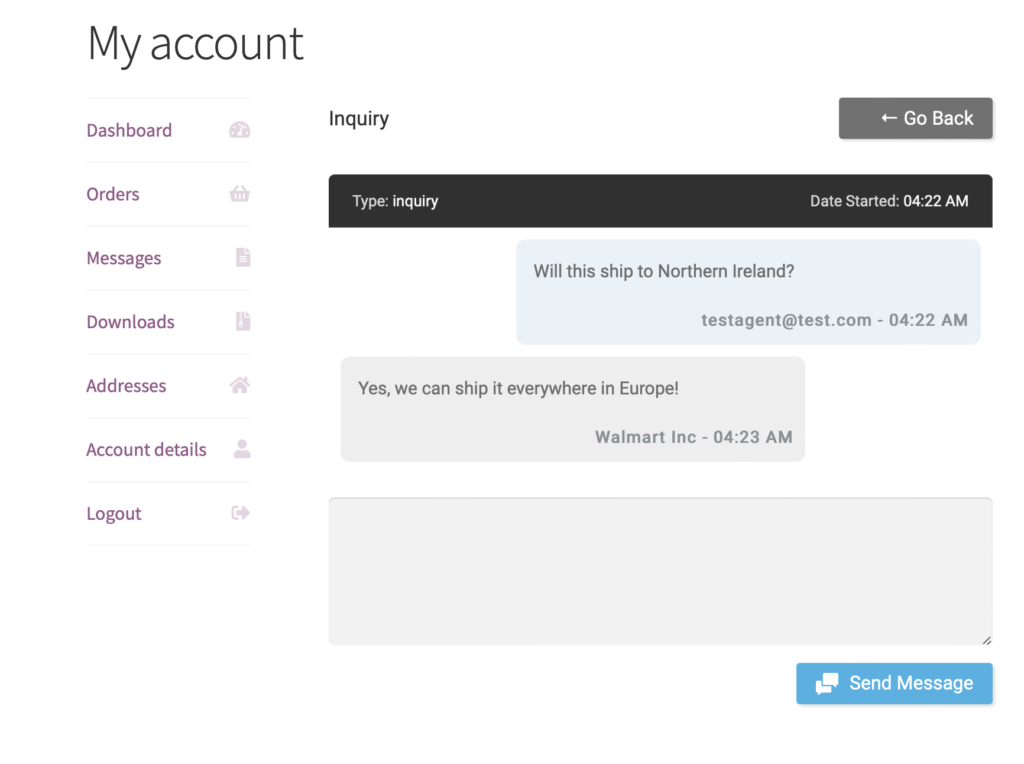Viewport: 1024px width, 764px height.
Task: Click the 'Inquiry' section heading
Action: [x=359, y=119]
